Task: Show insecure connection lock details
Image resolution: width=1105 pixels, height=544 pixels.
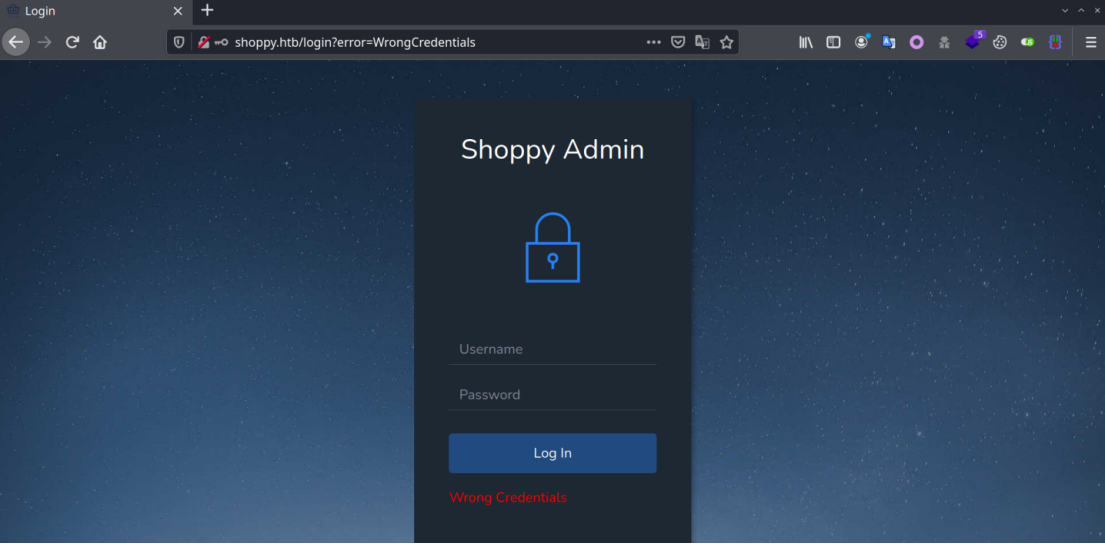Action: pyautogui.click(x=203, y=42)
